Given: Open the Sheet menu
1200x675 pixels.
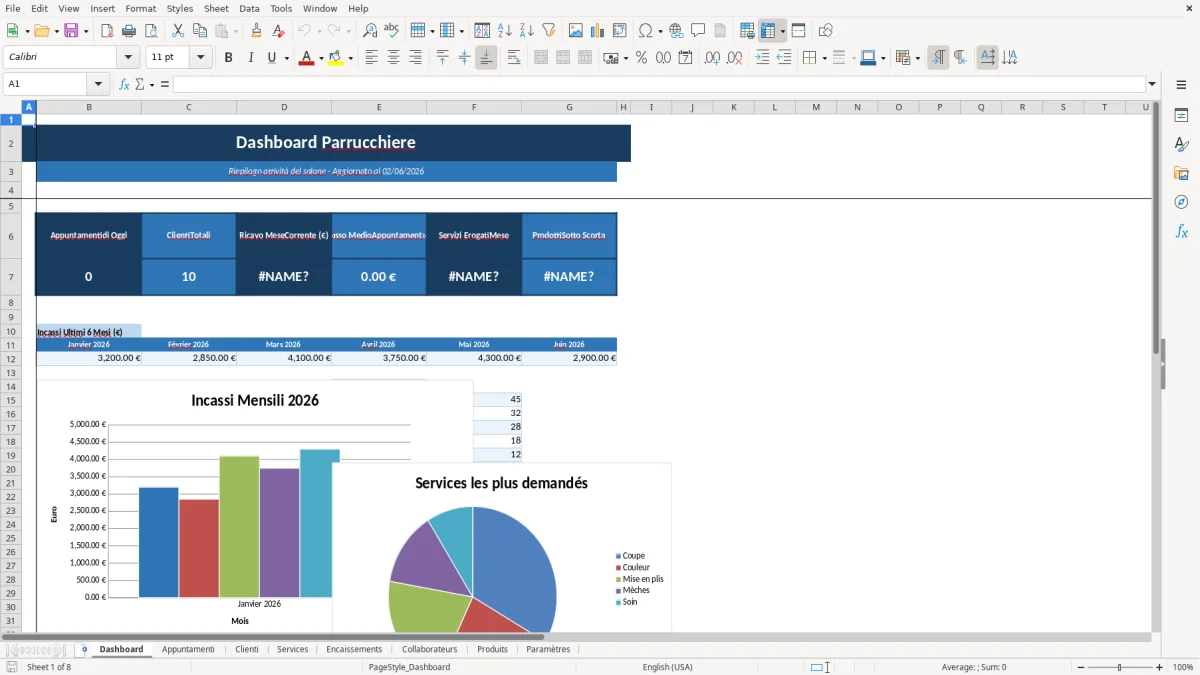Looking at the screenshot, I should coord(216,8).
